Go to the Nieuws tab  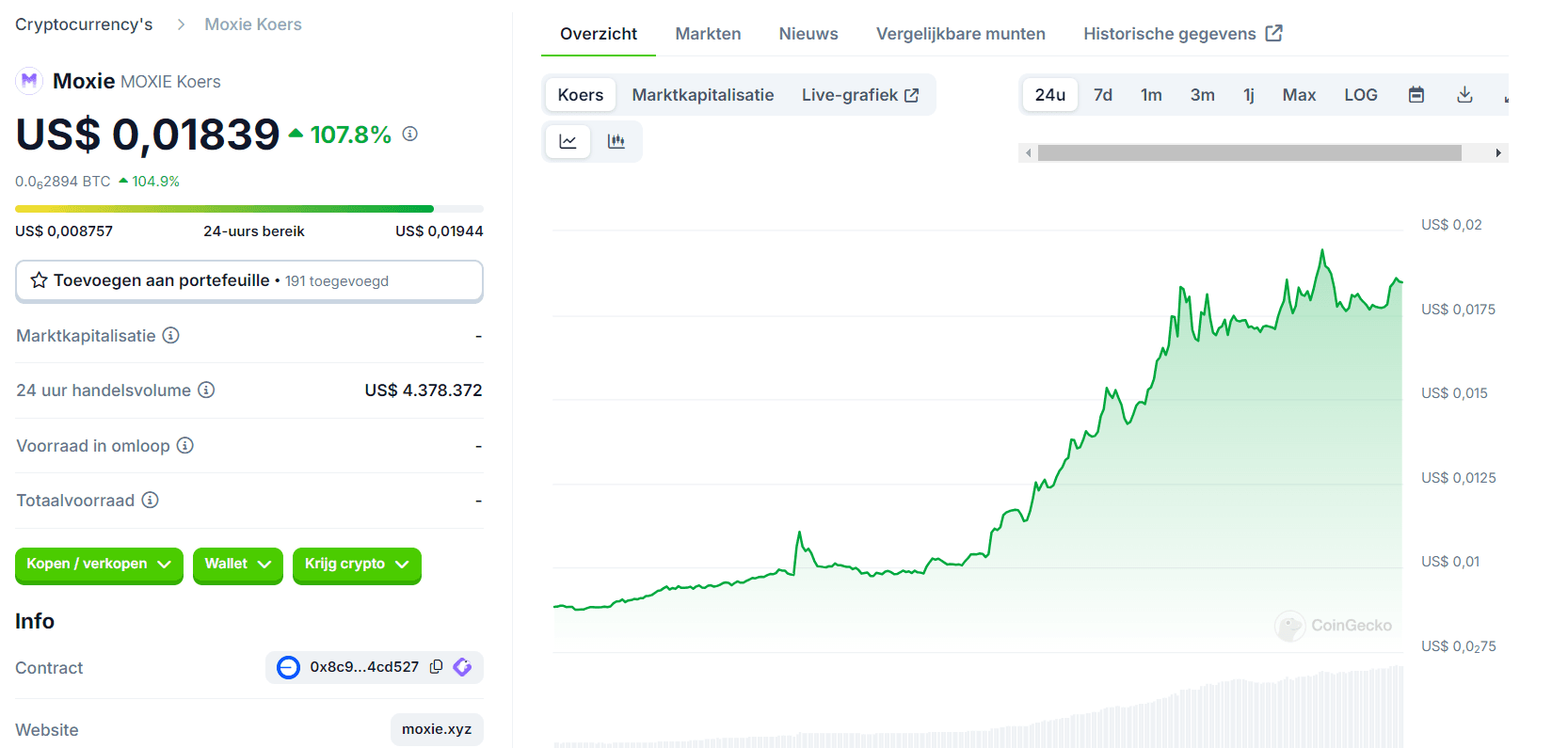(x=808, y=34)
